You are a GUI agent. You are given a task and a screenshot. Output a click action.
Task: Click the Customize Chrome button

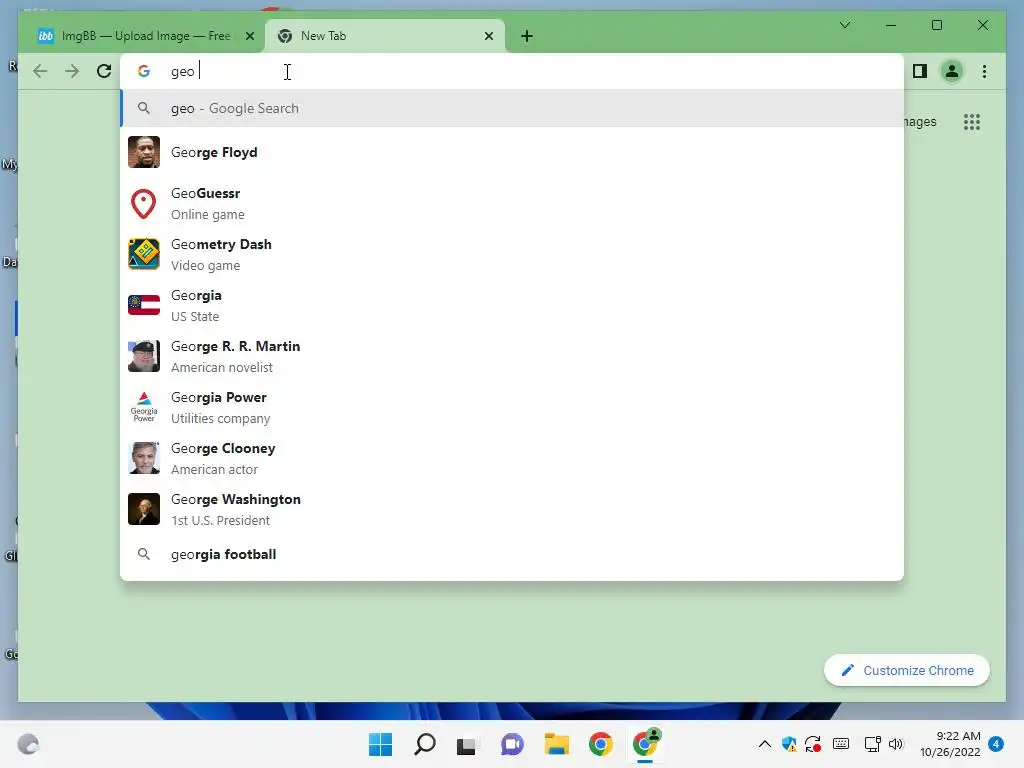[x=906, y=671]
